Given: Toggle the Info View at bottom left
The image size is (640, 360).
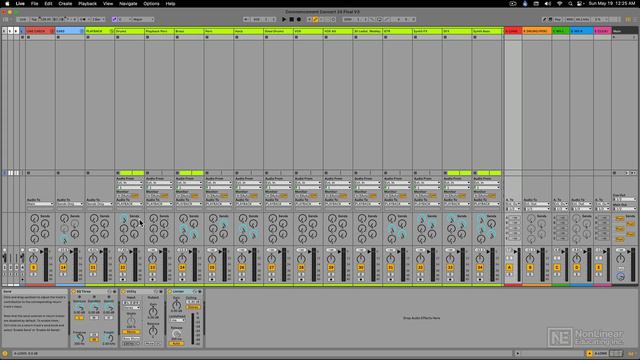Looking at the screenshot, I should (x=5, y=353).
